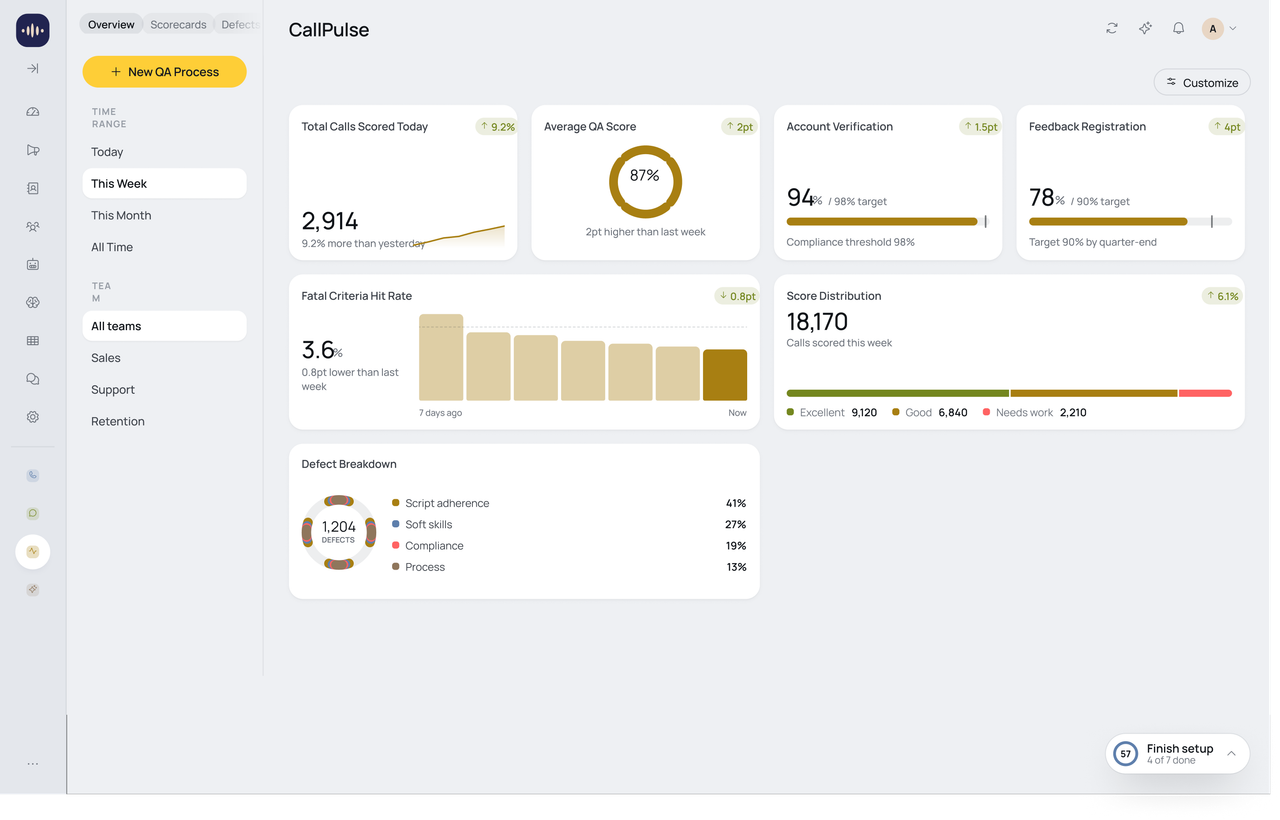This screenshot has height=820, width=1280.
Task: Open the dashboard gauge icon in sidebar
Action: [33, 112]
